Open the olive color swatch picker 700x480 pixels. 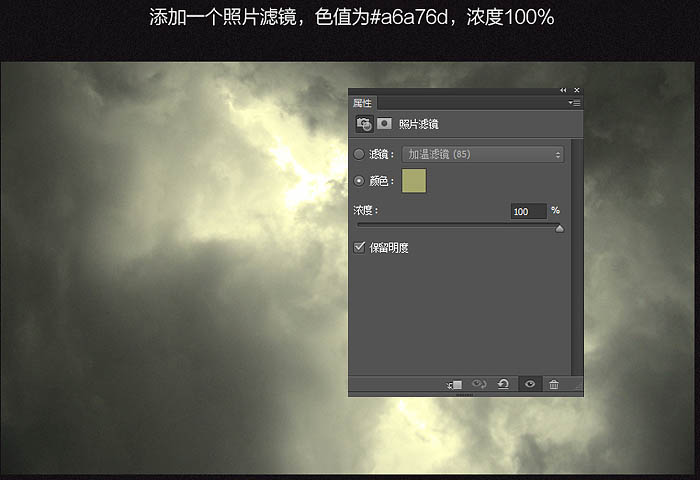414,181
